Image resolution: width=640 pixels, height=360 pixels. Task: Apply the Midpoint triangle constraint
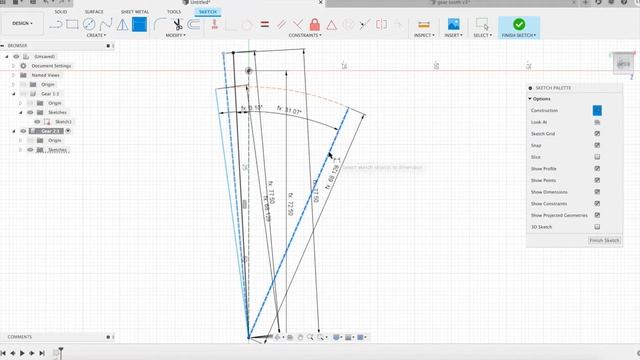click(332, 25)
